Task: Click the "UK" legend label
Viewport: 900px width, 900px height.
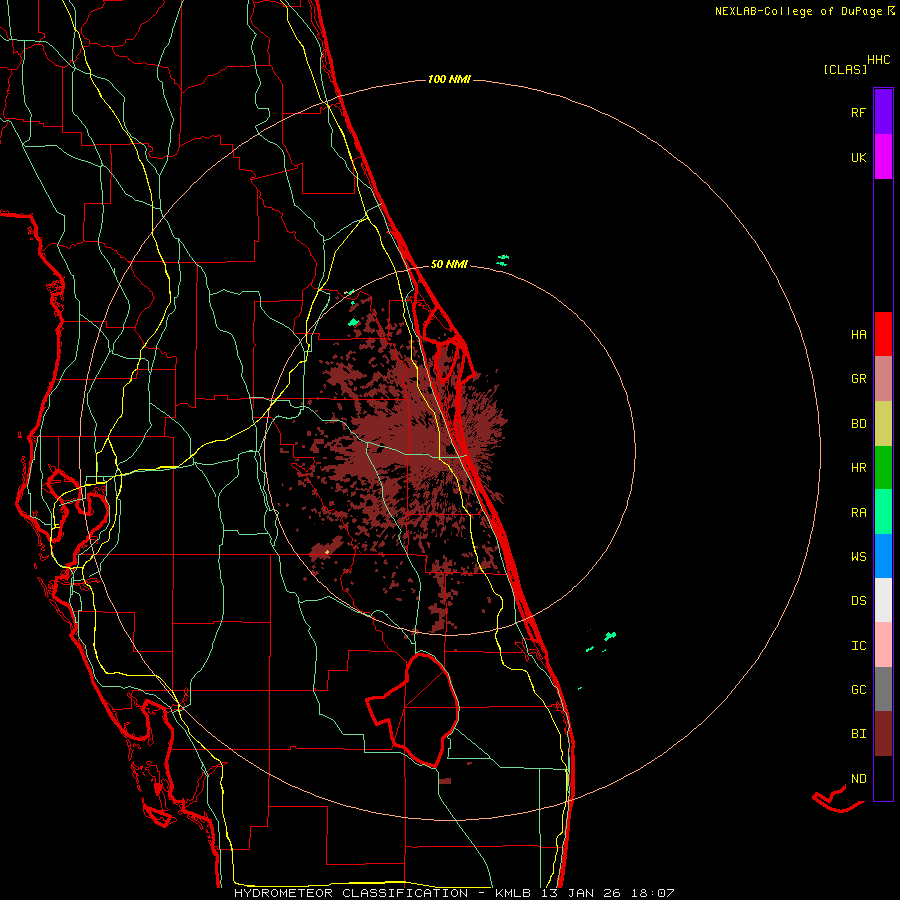Action: 858,158
